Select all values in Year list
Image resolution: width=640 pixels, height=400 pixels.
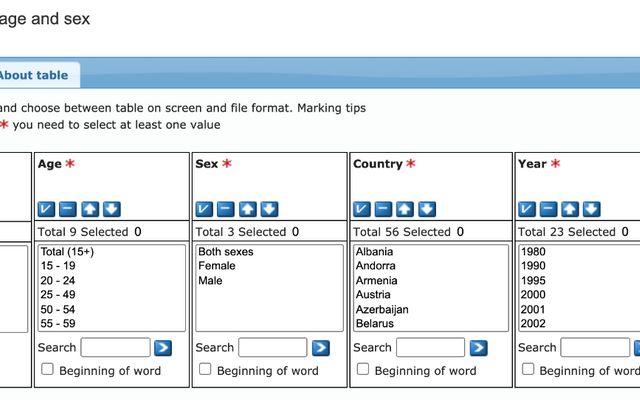click(527, 209)
